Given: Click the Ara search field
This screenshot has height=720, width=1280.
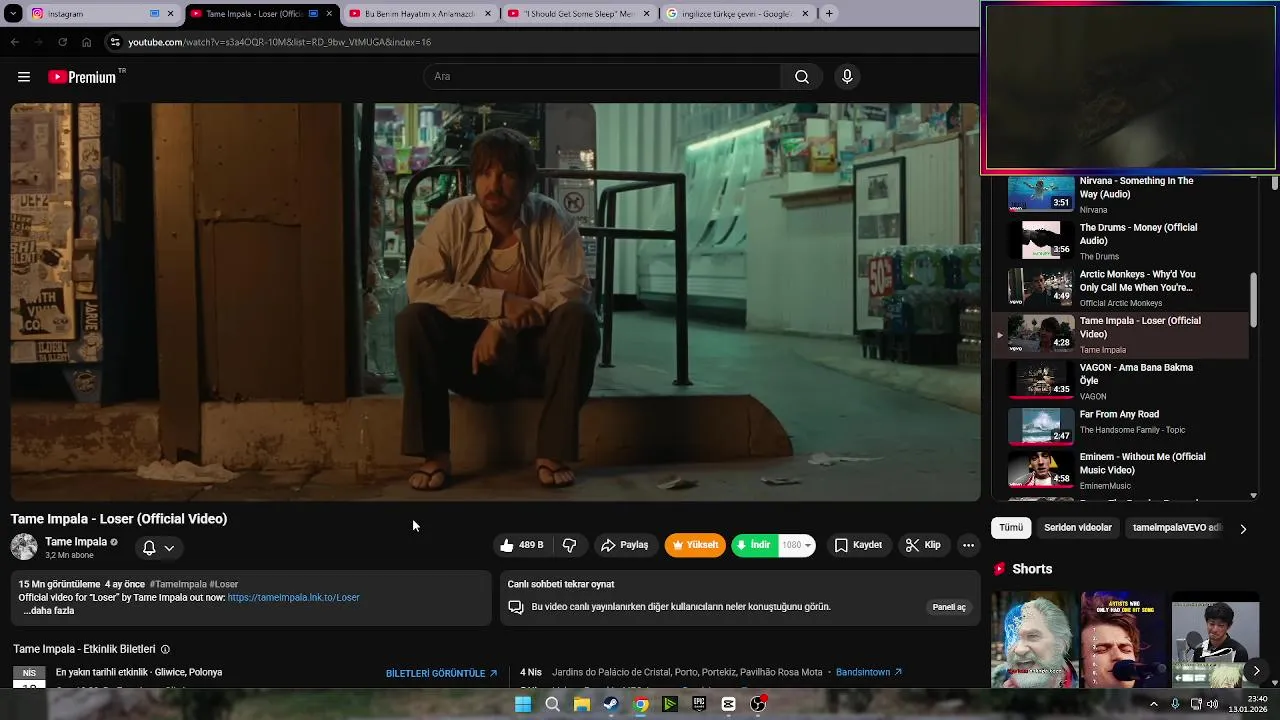Looking at the screenshot, I should (x=603, y=77).
